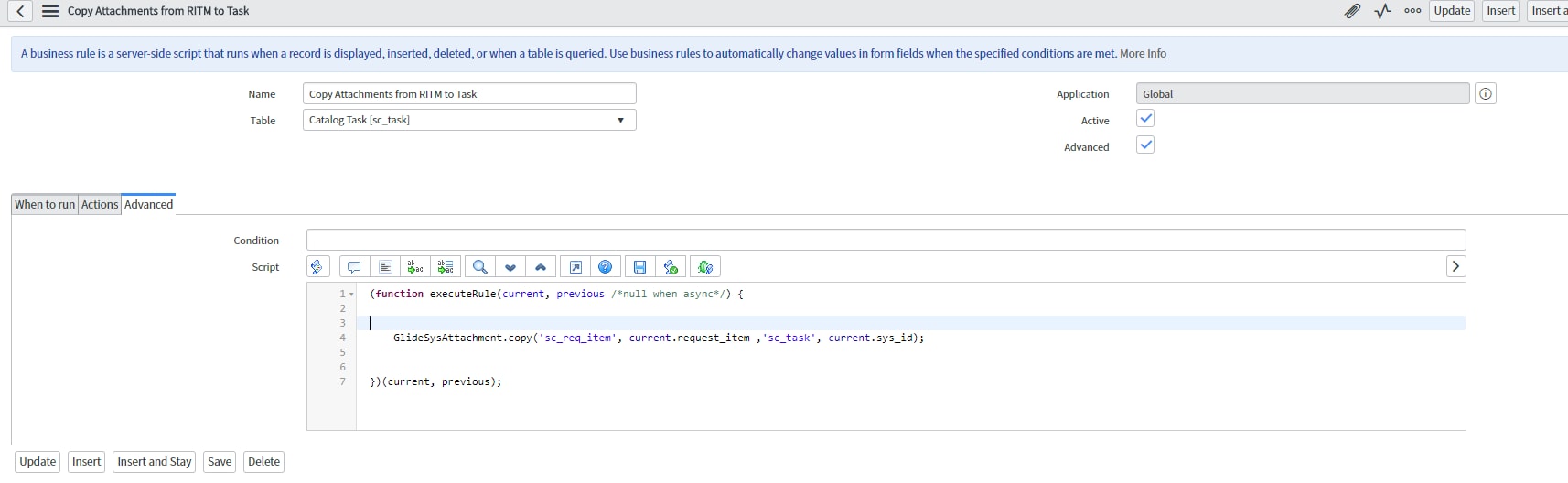Viewport: 1568px width, 483px height.
Task: Click the Application info icon
Action: (x=1486, y=93)
